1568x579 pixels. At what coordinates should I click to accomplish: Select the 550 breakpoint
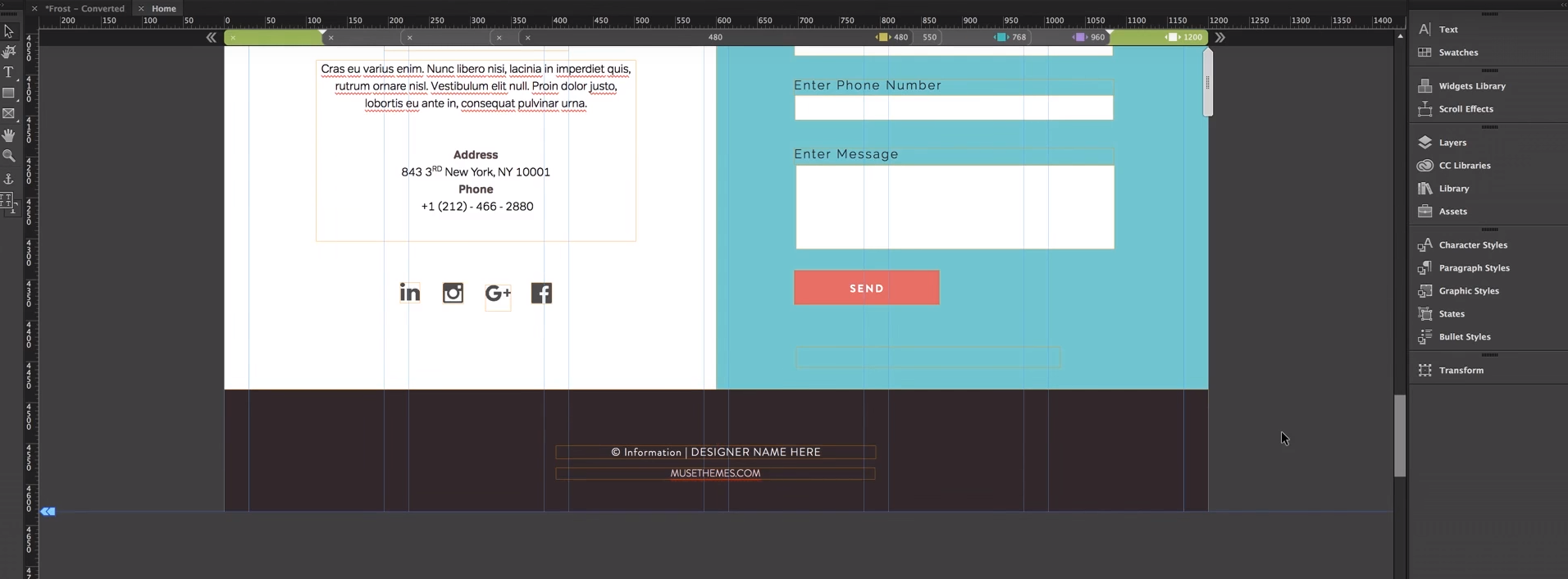(x=929, y=38)
